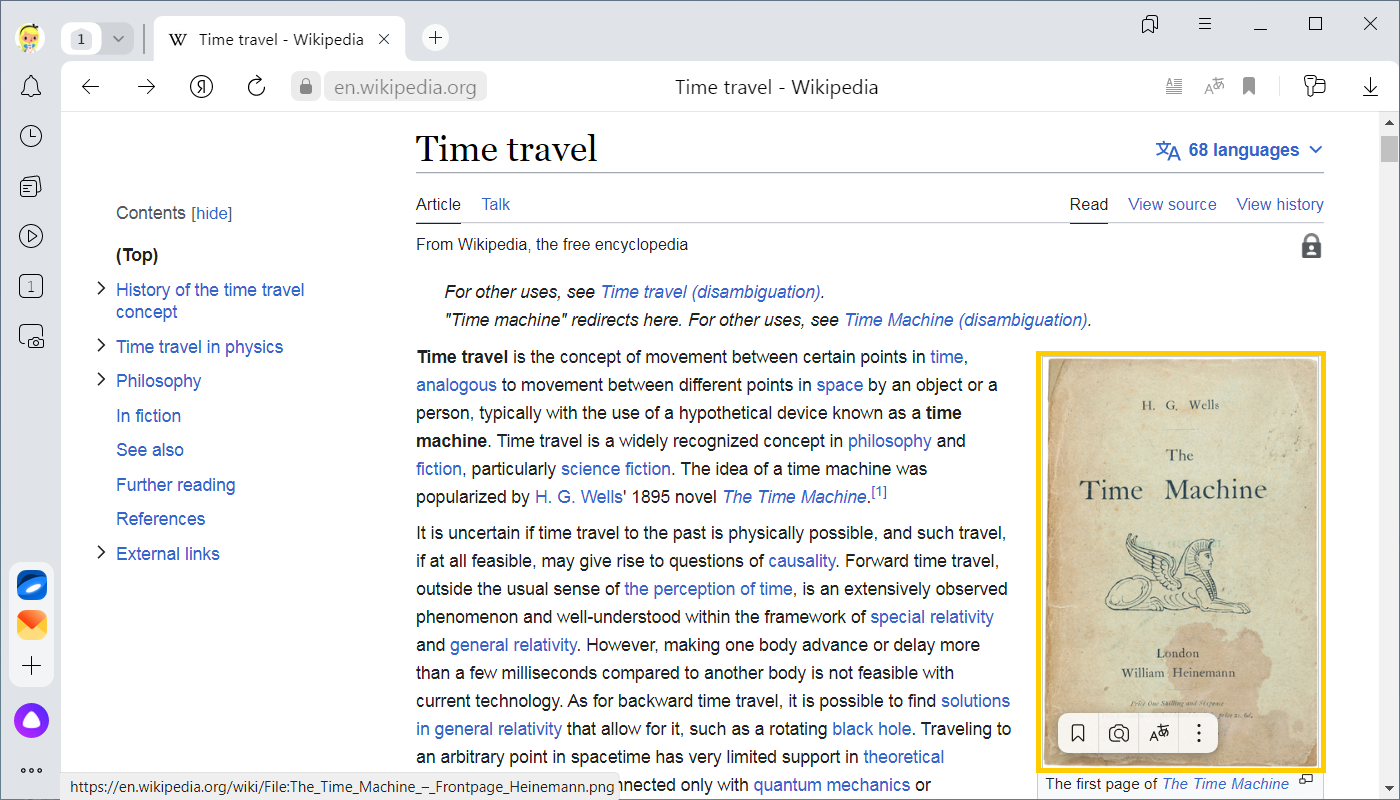Save the book image to collections
The image size is (1400, 800).
click(1078, 734)
